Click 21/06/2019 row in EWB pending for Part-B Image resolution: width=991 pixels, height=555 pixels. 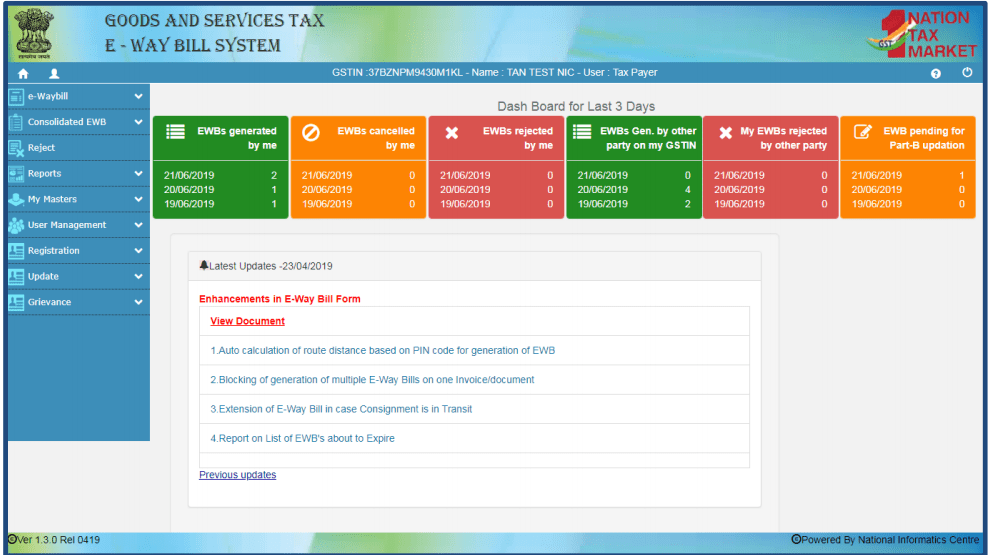pyautogui.click(x=908, y=175)
